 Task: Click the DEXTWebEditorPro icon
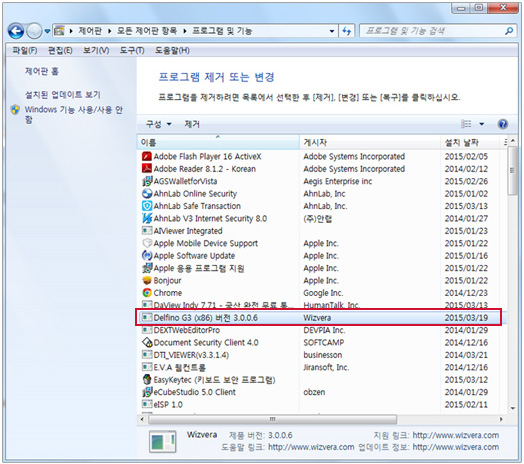click(147, 330)
